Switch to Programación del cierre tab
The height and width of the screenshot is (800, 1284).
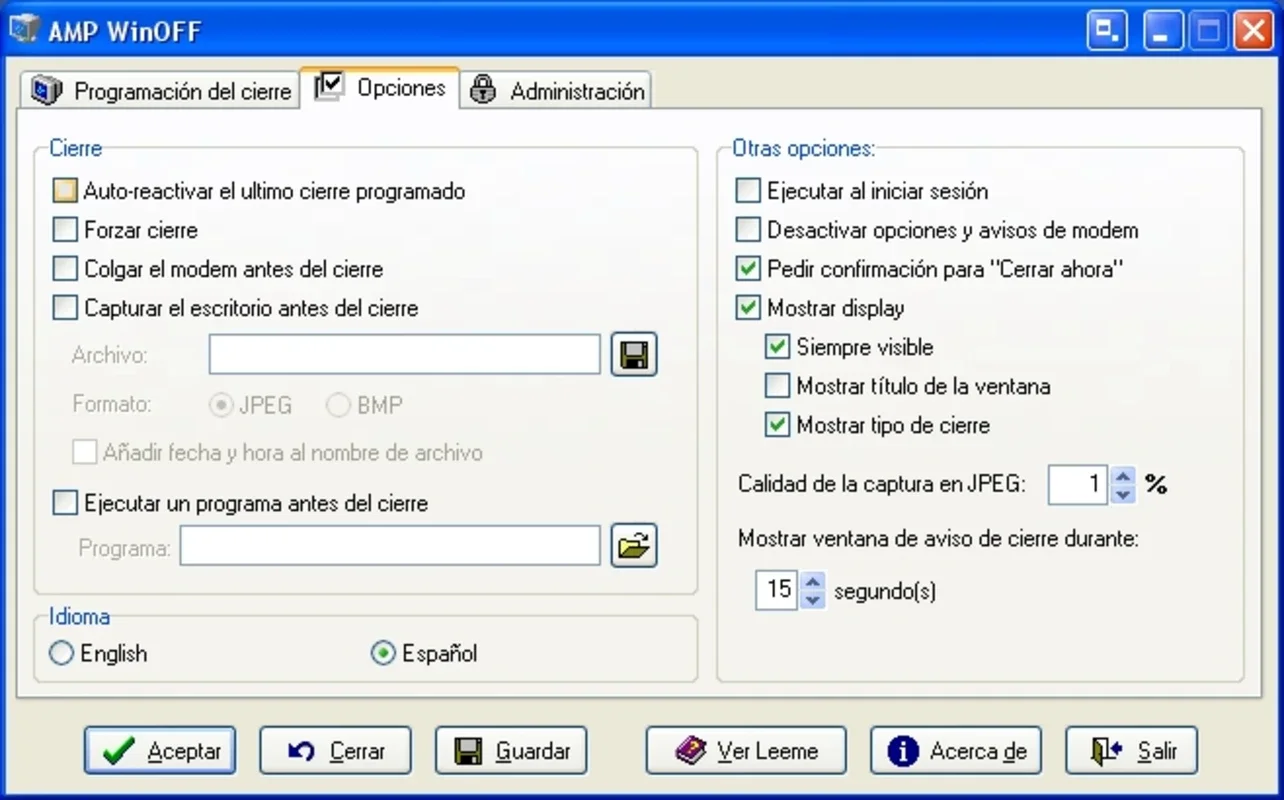(160, 90)
